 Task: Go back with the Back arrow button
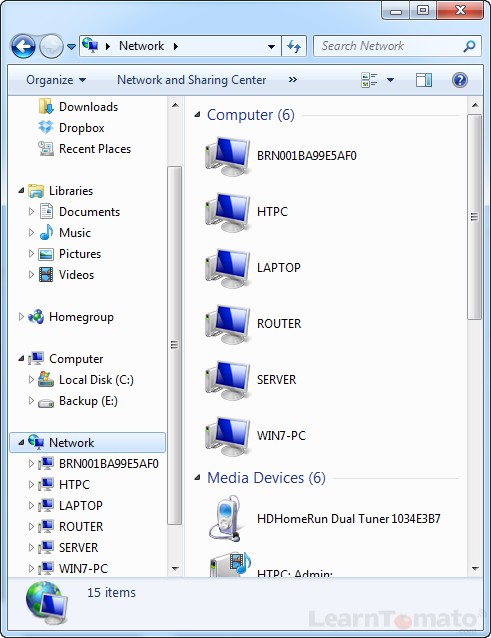click(23, 46)
